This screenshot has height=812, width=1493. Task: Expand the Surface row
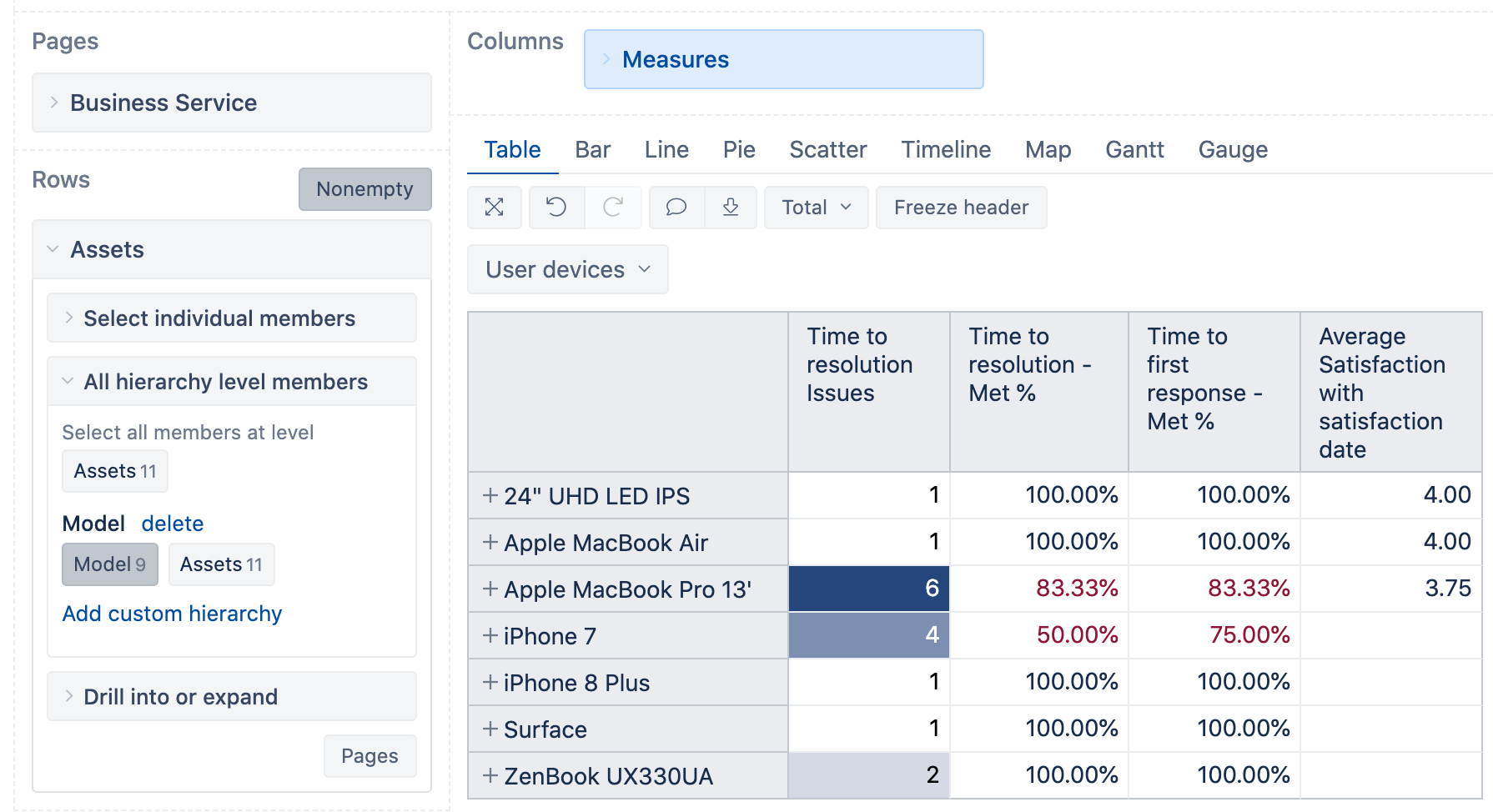(x=490, y=729)
